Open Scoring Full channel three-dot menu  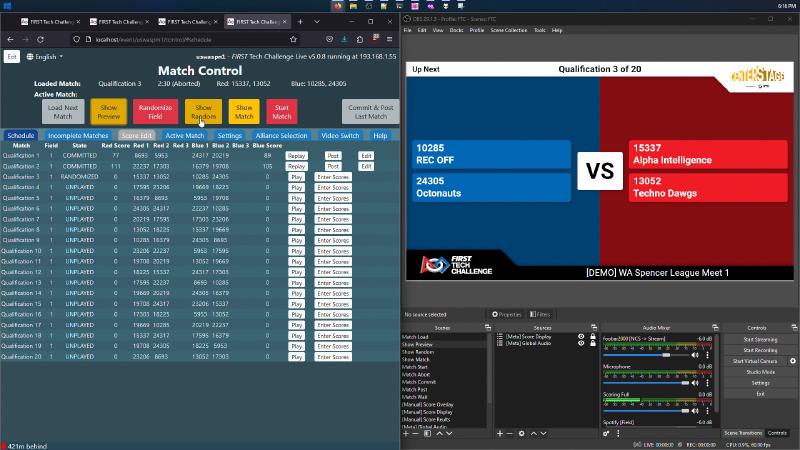coord(707,410)
